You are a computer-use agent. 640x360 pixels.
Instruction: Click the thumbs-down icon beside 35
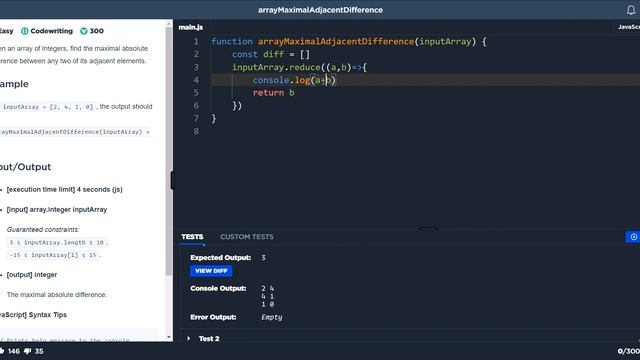tap(28, 351)
